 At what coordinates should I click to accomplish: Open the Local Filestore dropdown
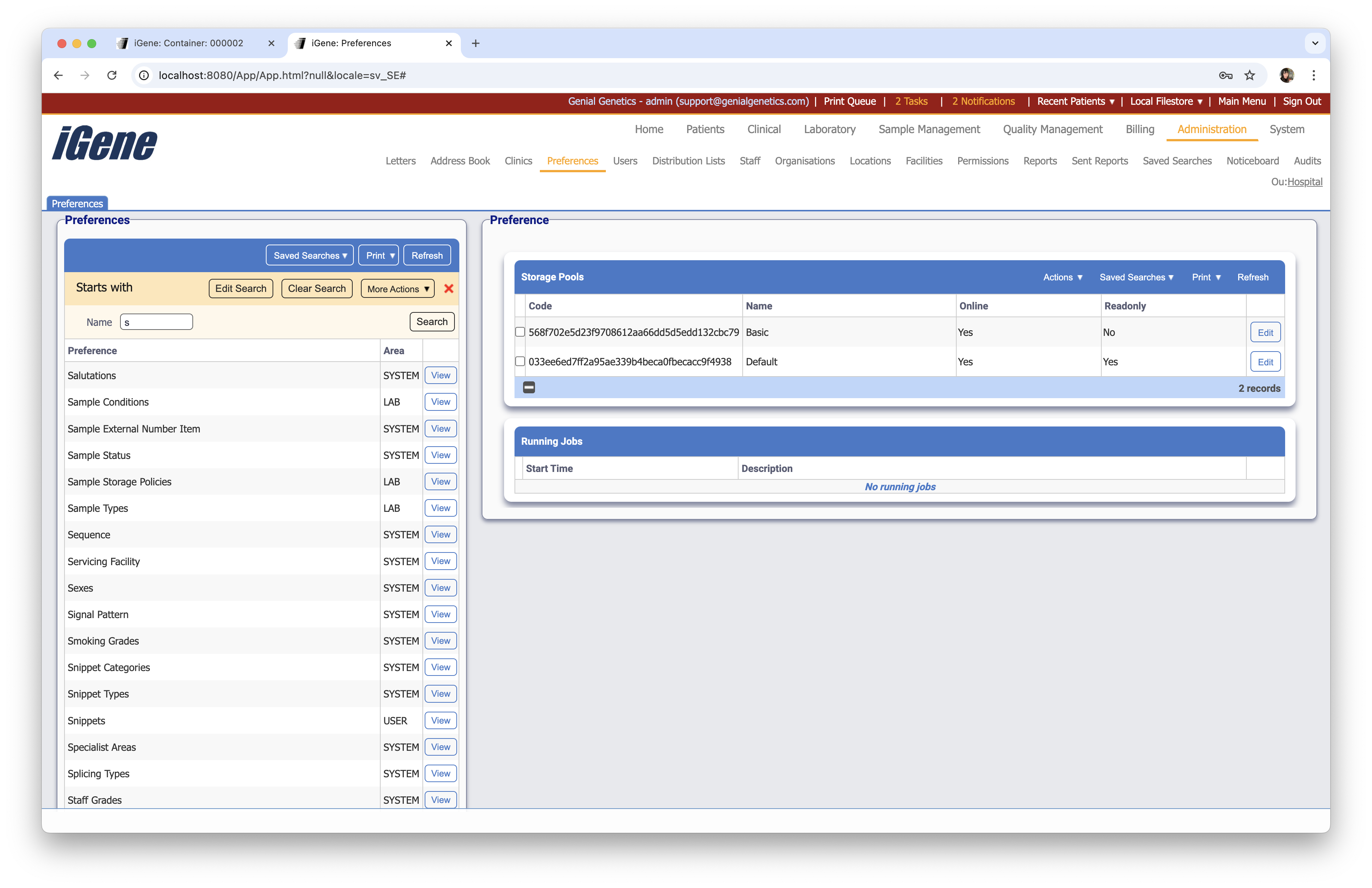tap(1165, 101)
